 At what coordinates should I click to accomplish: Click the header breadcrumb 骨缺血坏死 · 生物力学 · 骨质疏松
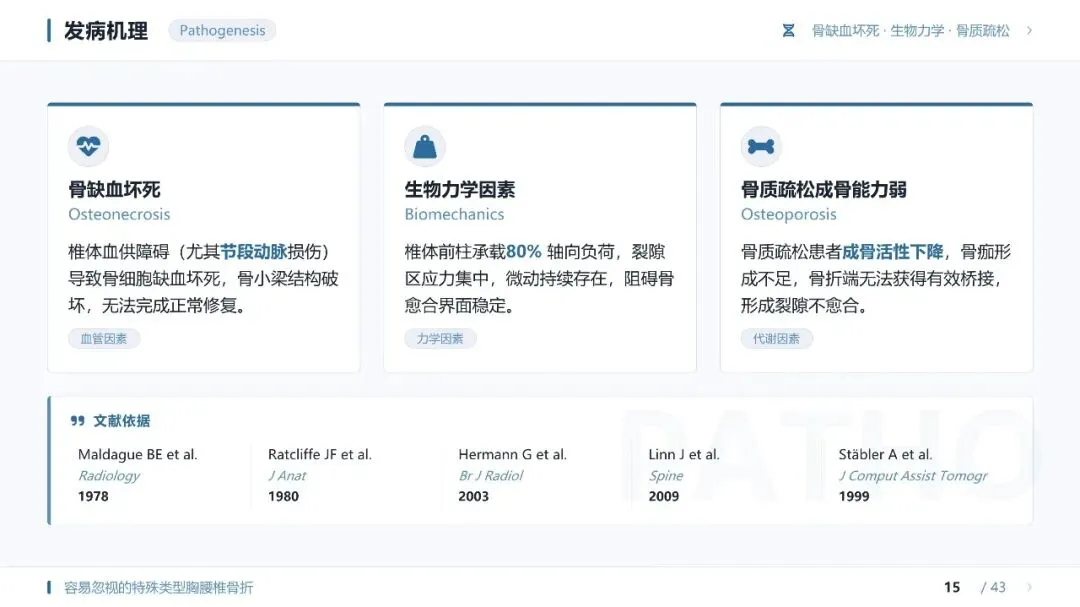(x=911, y=30)
